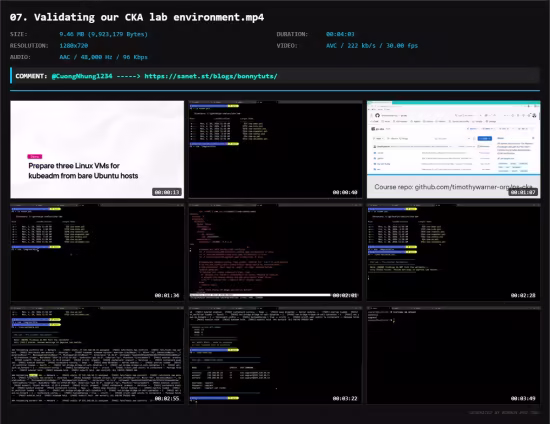Screen dimensions: 550x424
Task: Click the RESOLUTION label
Action: pyautogui.click(x=29, y=46)
